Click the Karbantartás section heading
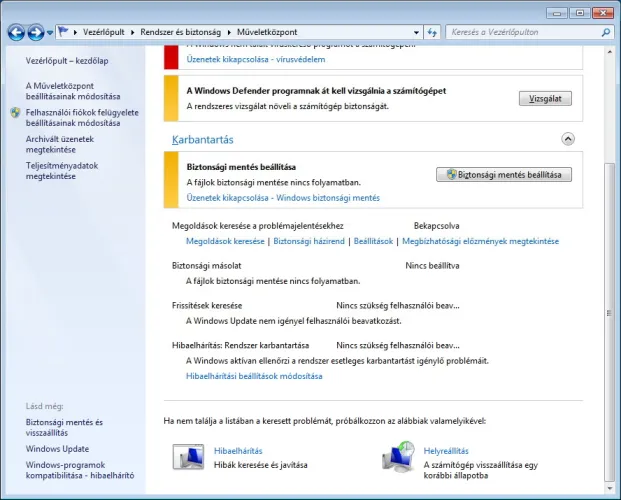The width and height of the screenshot is (621, 500). tap(202, 139)
